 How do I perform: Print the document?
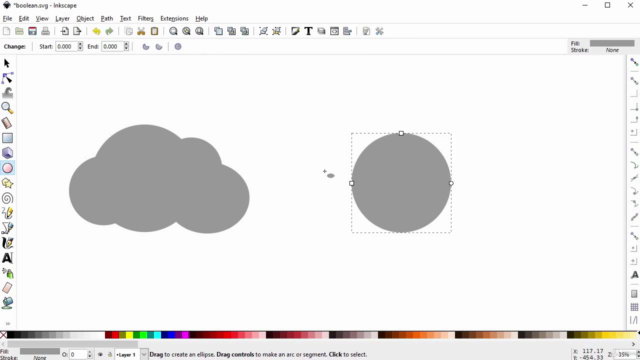(45, 31)
